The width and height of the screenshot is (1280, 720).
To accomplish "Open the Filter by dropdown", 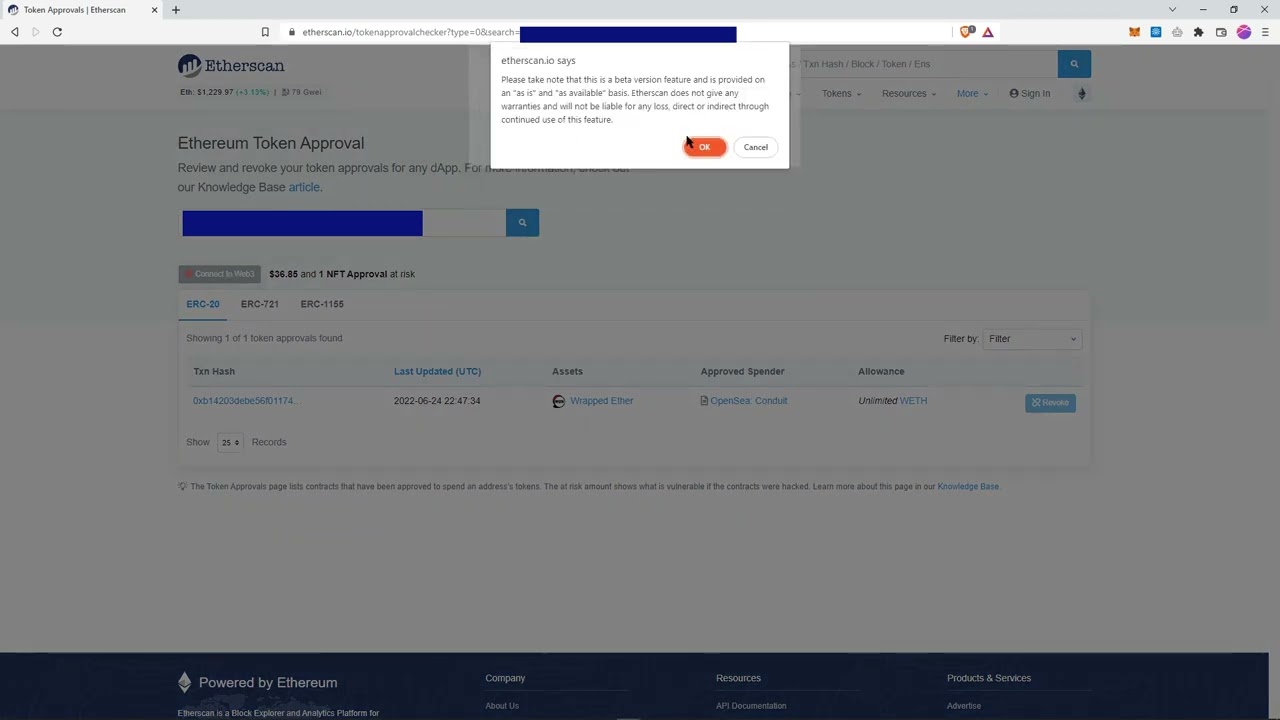I will coord(1031,338).
